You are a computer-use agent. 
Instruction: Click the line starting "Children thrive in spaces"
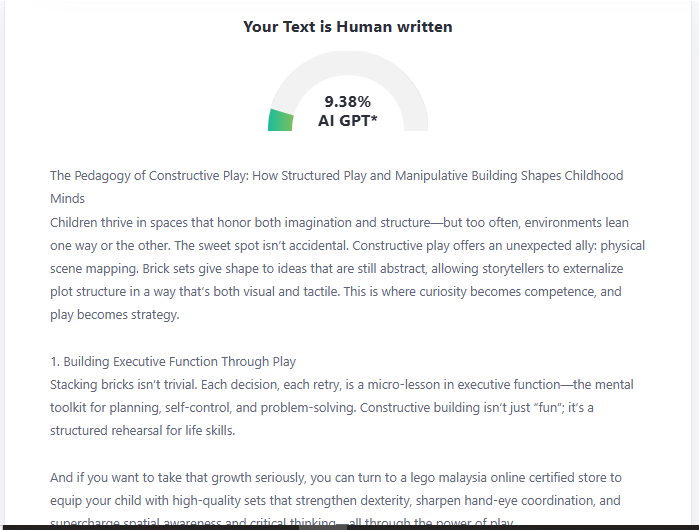click(x=339, y=222)
